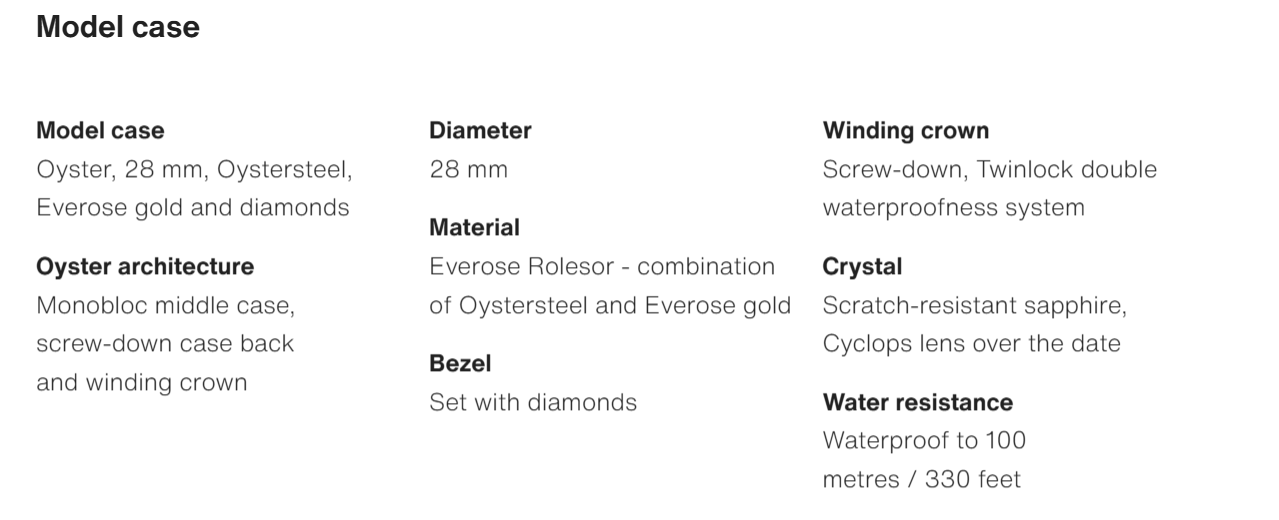
Task: Click the "Diameter" label
Action: pos(480,130)
